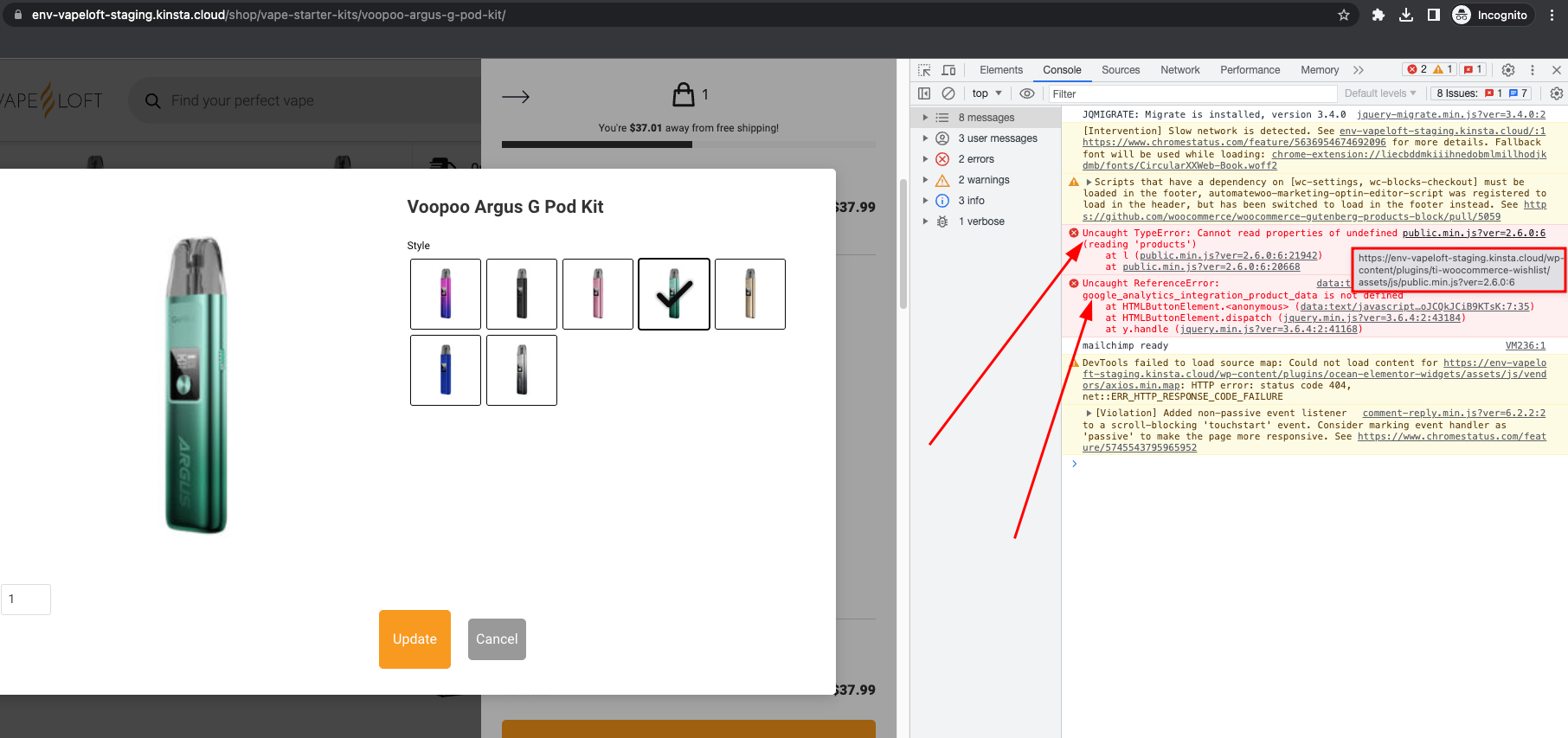Image resolution: width=1568 pixels, height=738 pixels.
Task: Switch to the Network tab
Action: (x=1180, y=70)
